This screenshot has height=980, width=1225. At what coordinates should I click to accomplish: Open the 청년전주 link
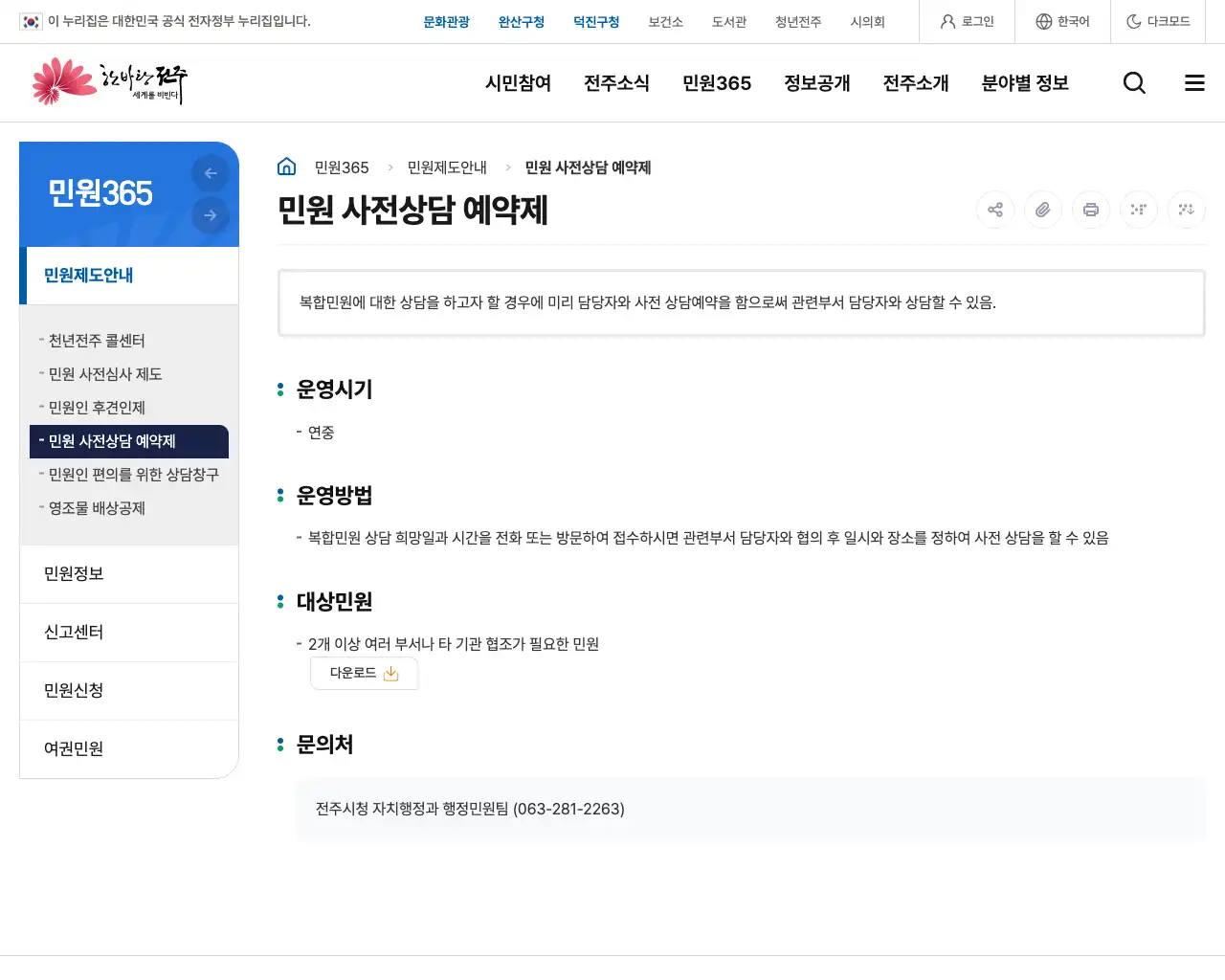point(798,22)
